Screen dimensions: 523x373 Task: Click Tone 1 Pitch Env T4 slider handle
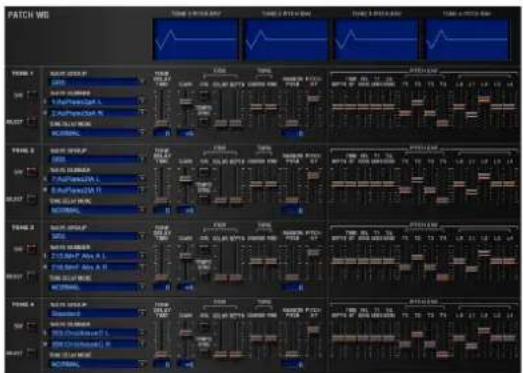click(x=443, y=123)
